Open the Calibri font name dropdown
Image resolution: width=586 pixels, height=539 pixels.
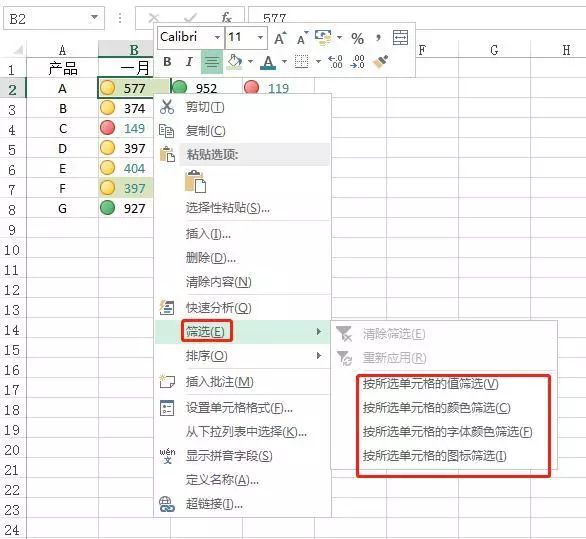[217, 37]
